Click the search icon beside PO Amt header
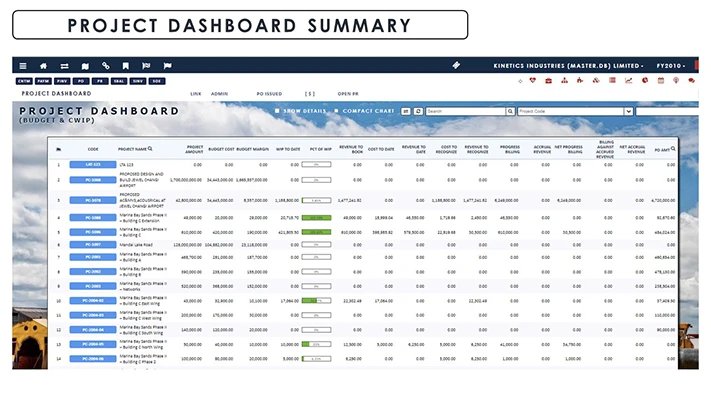The image size is (711, 400). click(x=674, y=148)
